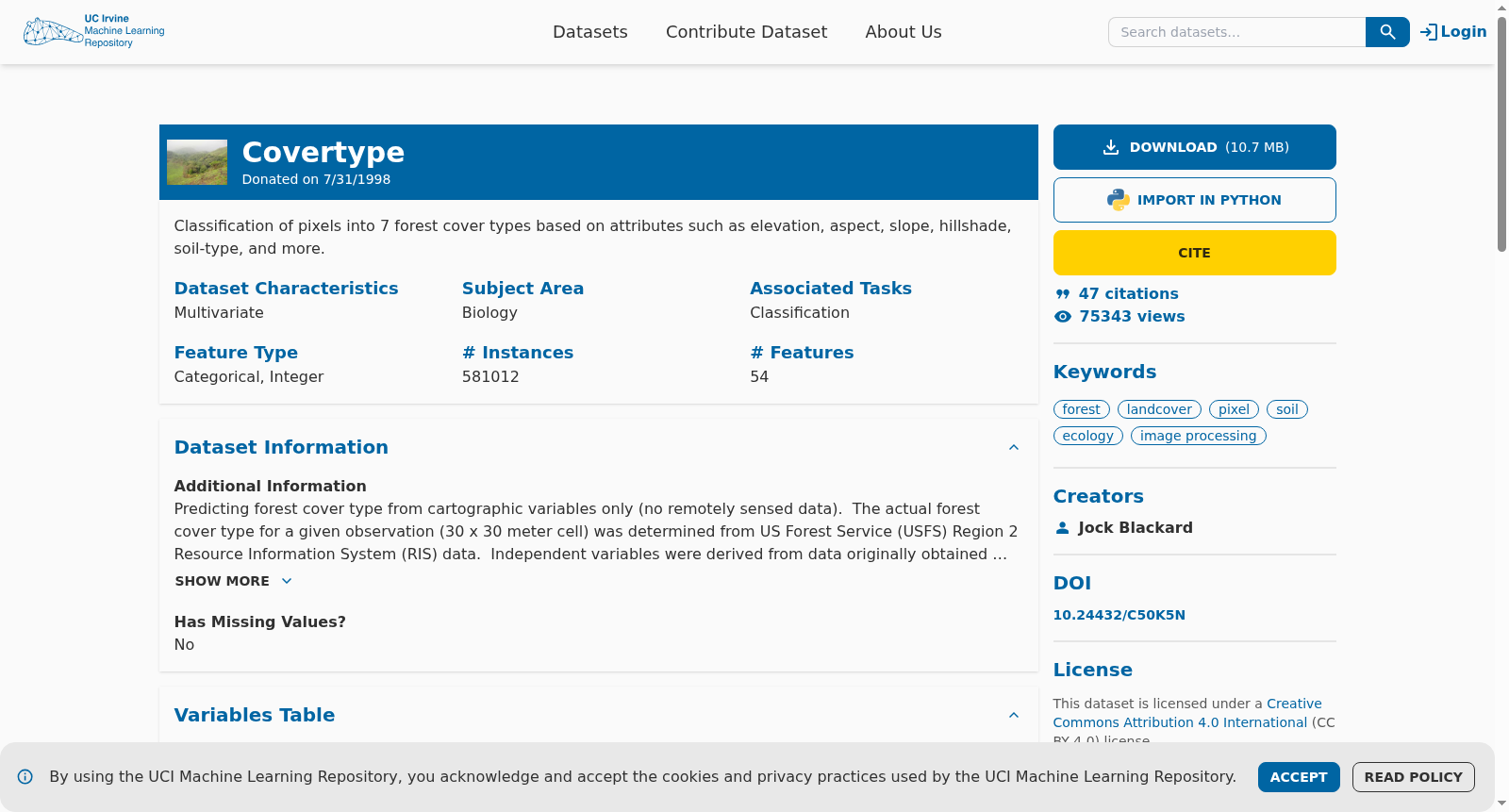Click the Classification task value

click(800, 313)
